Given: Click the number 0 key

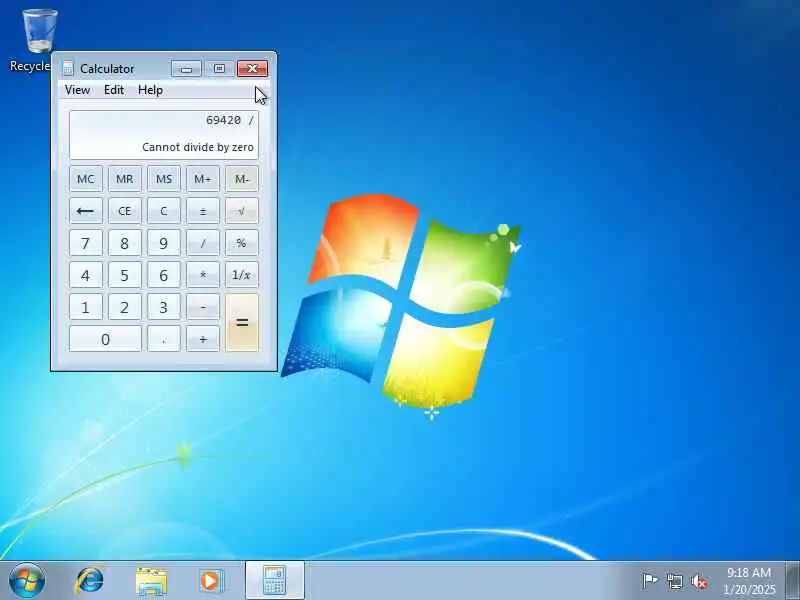Looking at the screenshot, I should [x=105, y=339].
